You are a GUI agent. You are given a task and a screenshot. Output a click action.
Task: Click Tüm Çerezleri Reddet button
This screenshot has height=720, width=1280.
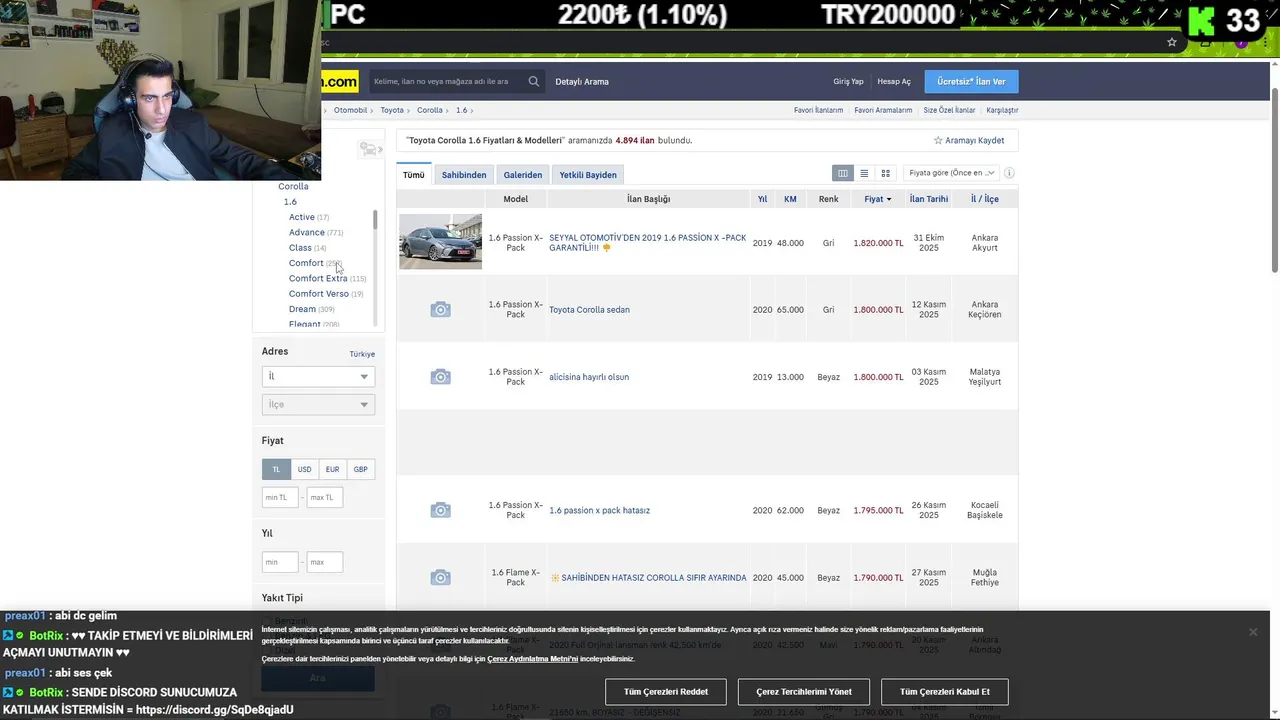pyautogui.click(x=666, y=692)
